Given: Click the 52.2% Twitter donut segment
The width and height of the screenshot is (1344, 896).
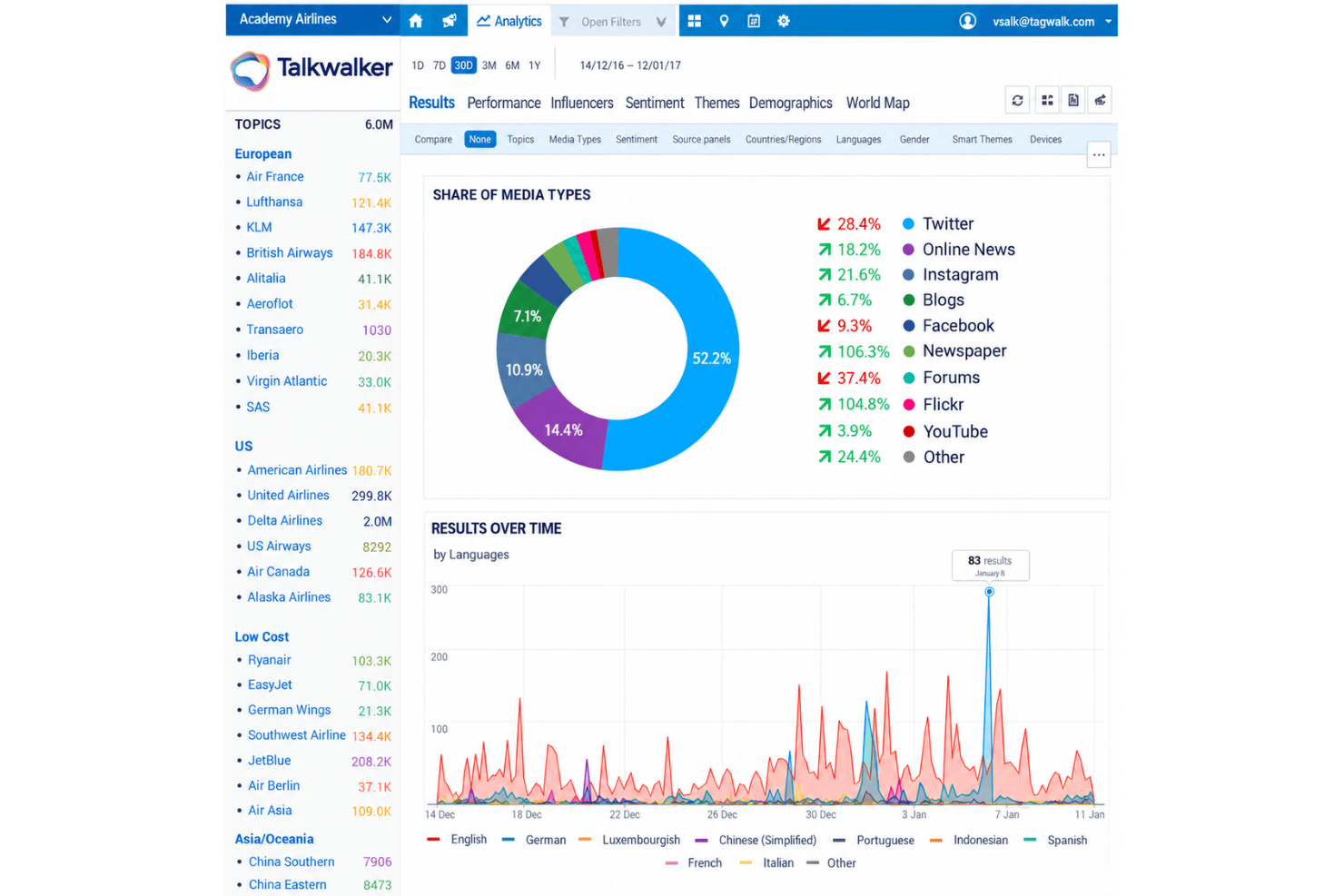Looking at the screenshot, I should (x=712, y=359).
